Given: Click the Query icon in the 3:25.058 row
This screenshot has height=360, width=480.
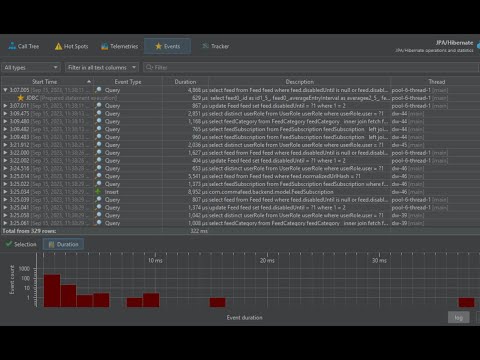Looking at the screenshot, I should tap(99, 215).
